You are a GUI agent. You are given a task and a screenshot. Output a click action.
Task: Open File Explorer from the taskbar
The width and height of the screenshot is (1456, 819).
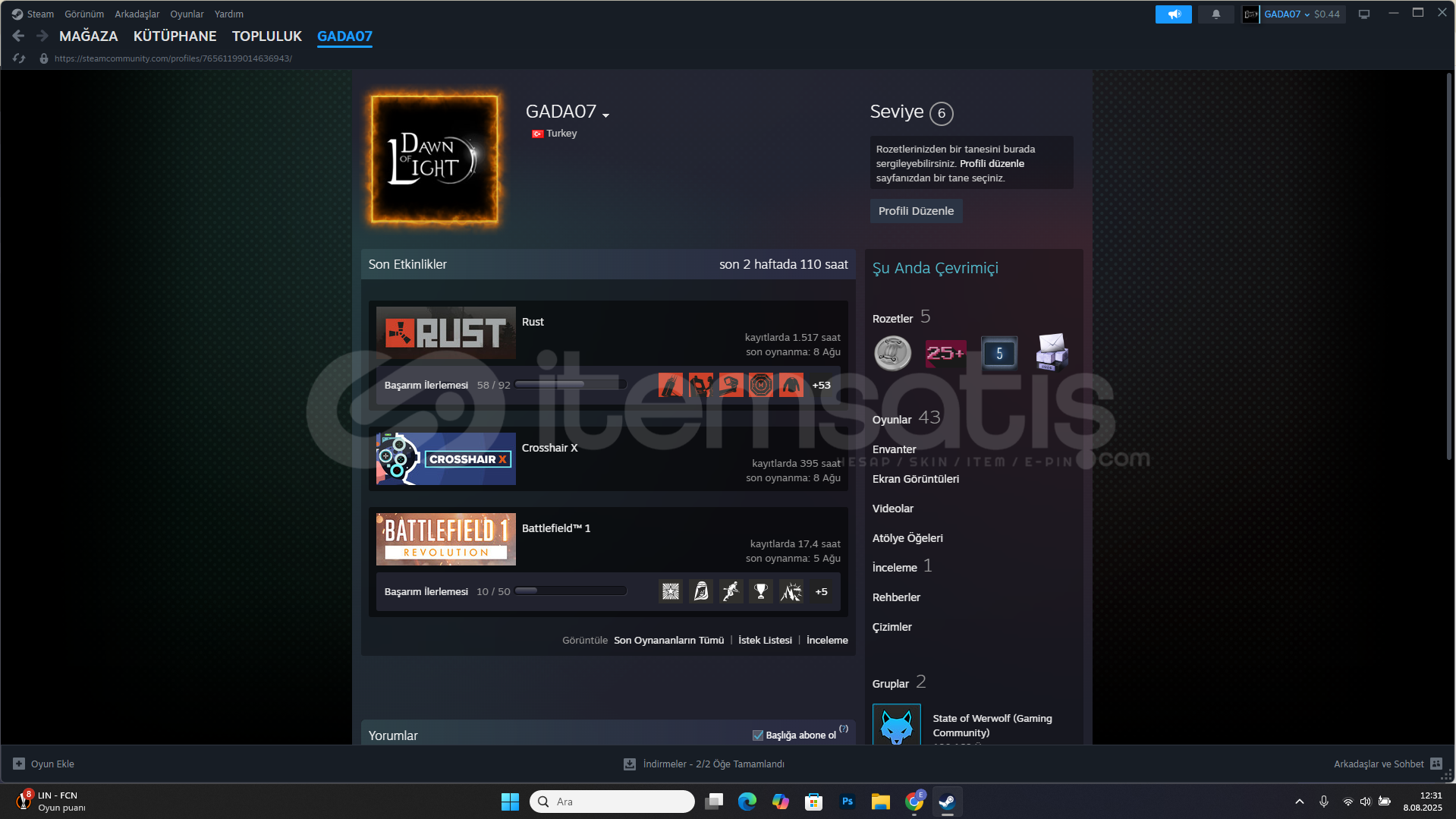click(881, 802)
